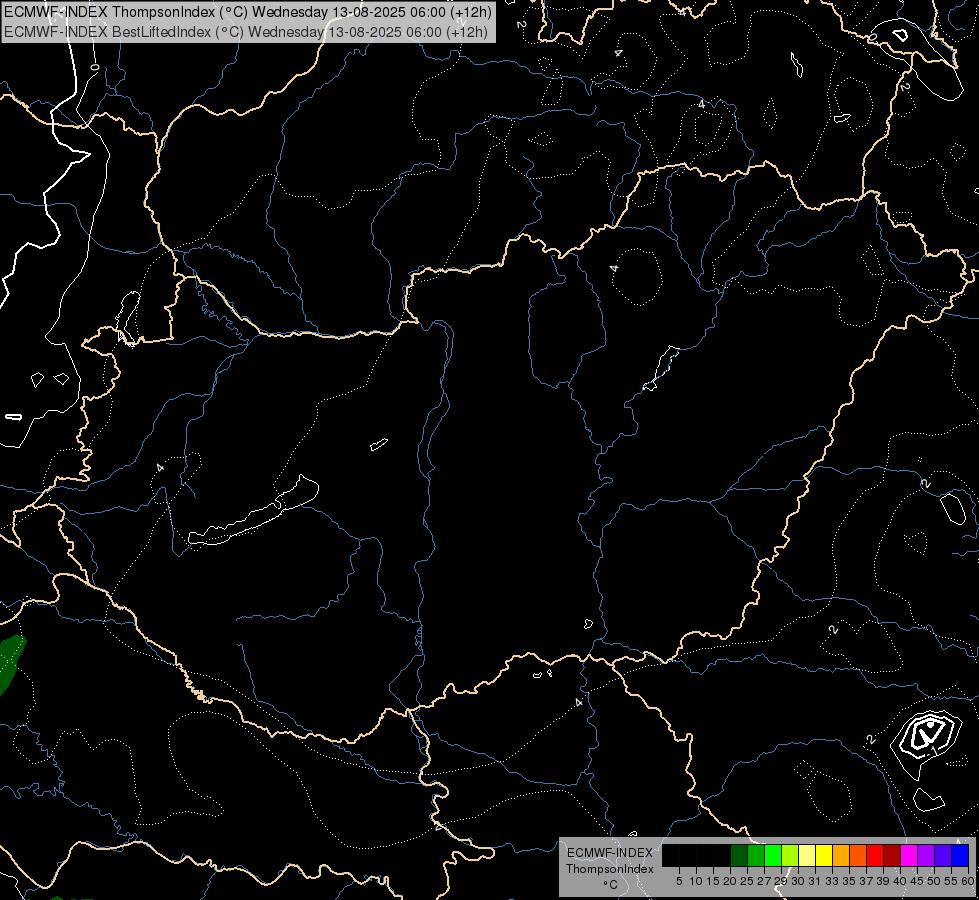Viewport: 979px width, 900px height.
Task: Select the bright red 37–39 legend swatch
Action: 875,855
